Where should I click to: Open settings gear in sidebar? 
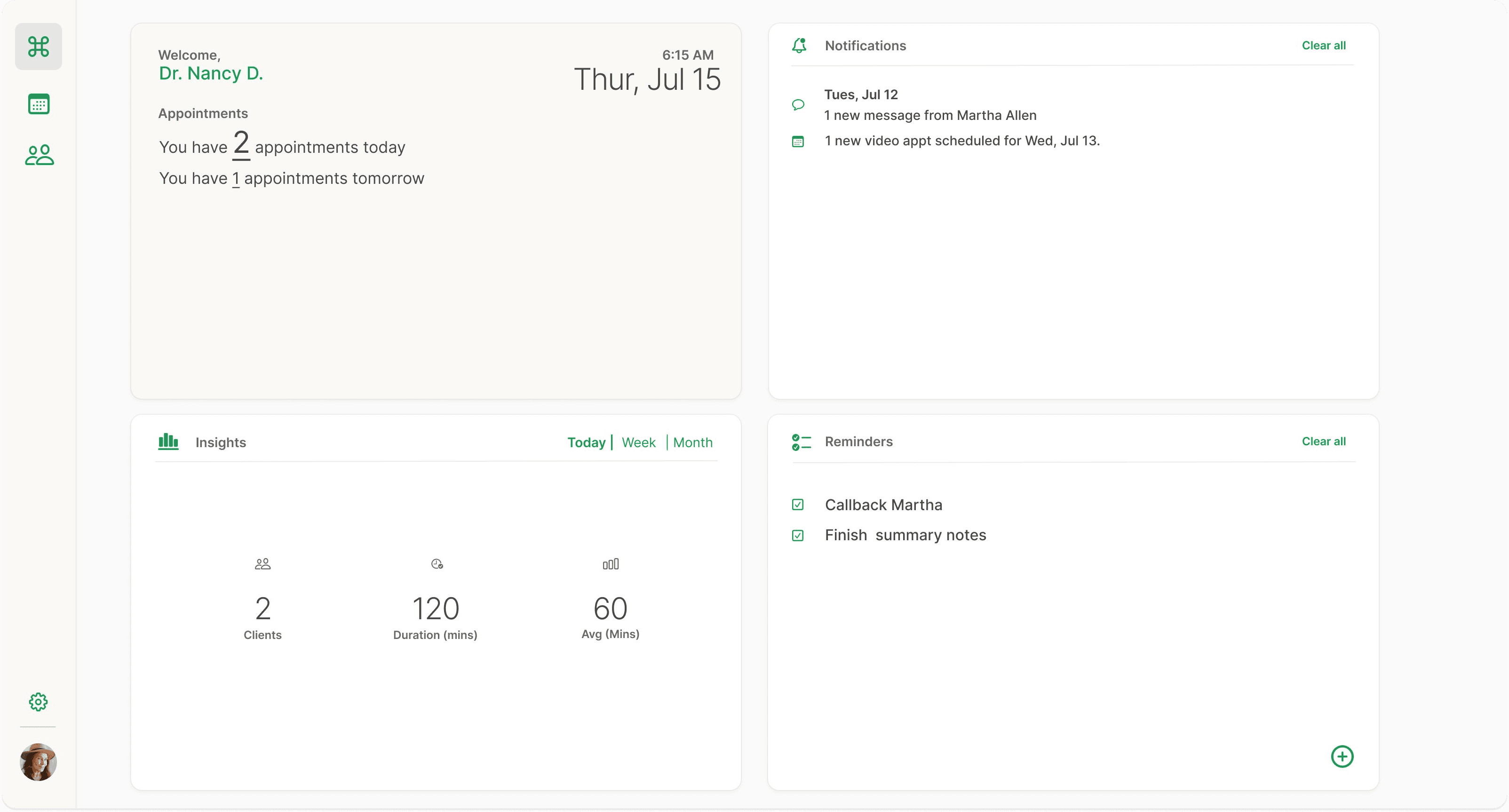tap(38, 702)
